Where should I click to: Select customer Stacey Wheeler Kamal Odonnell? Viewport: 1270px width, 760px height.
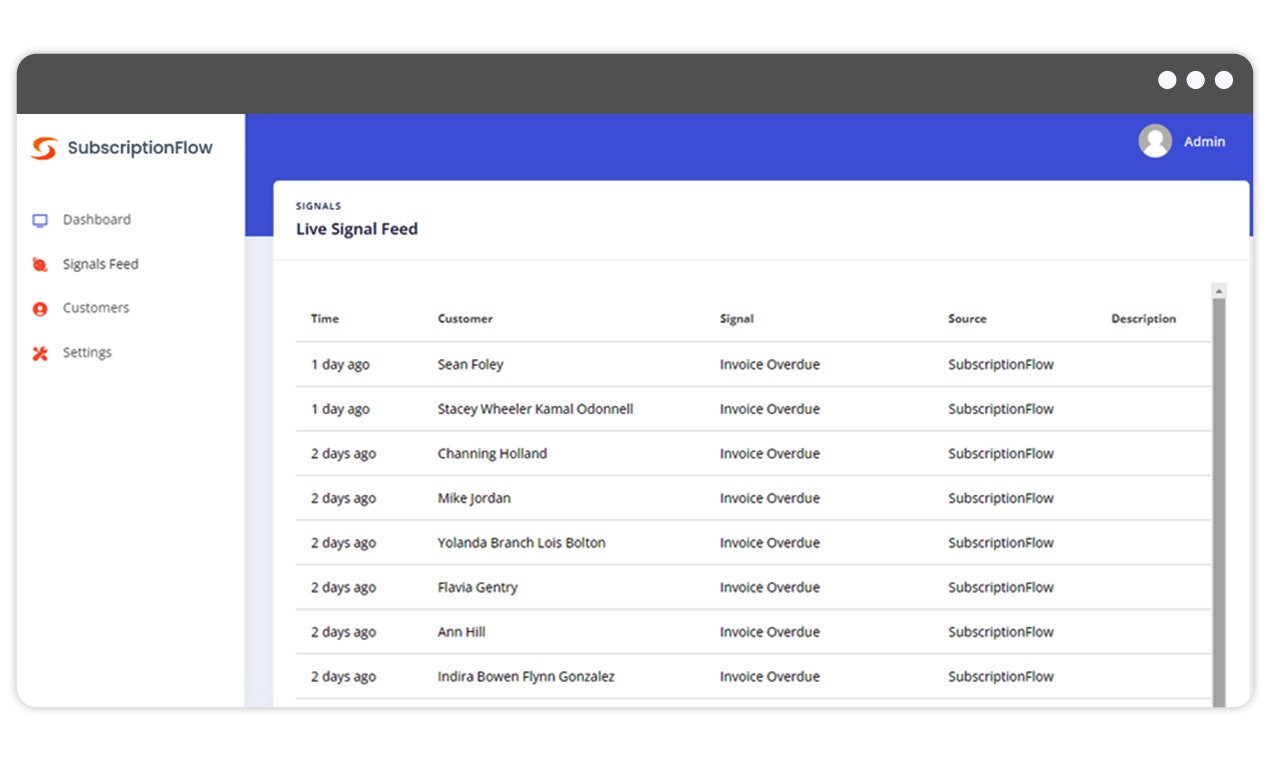click(x=536, y=409)
